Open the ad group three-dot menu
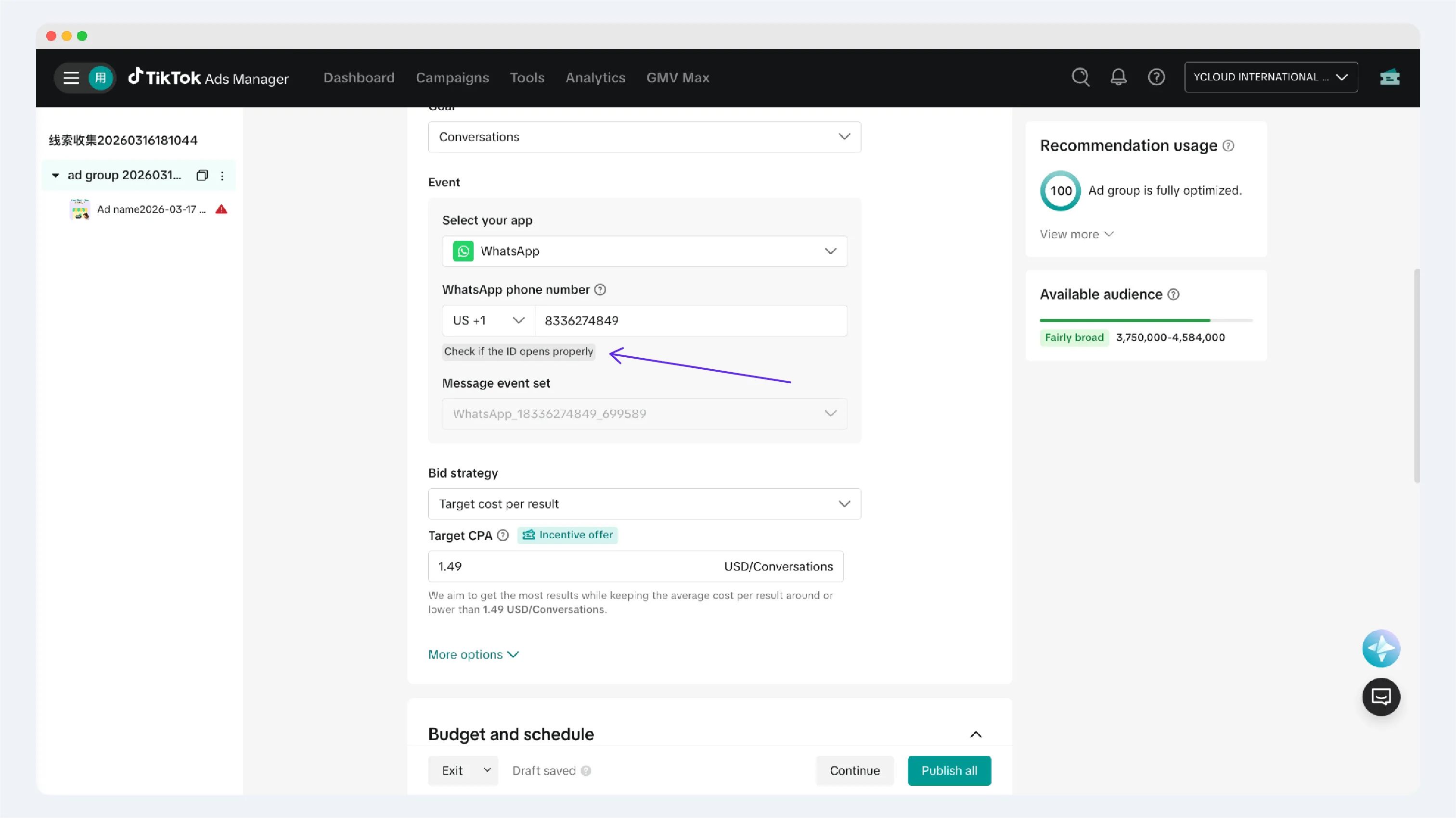 (x=222, y=176)
